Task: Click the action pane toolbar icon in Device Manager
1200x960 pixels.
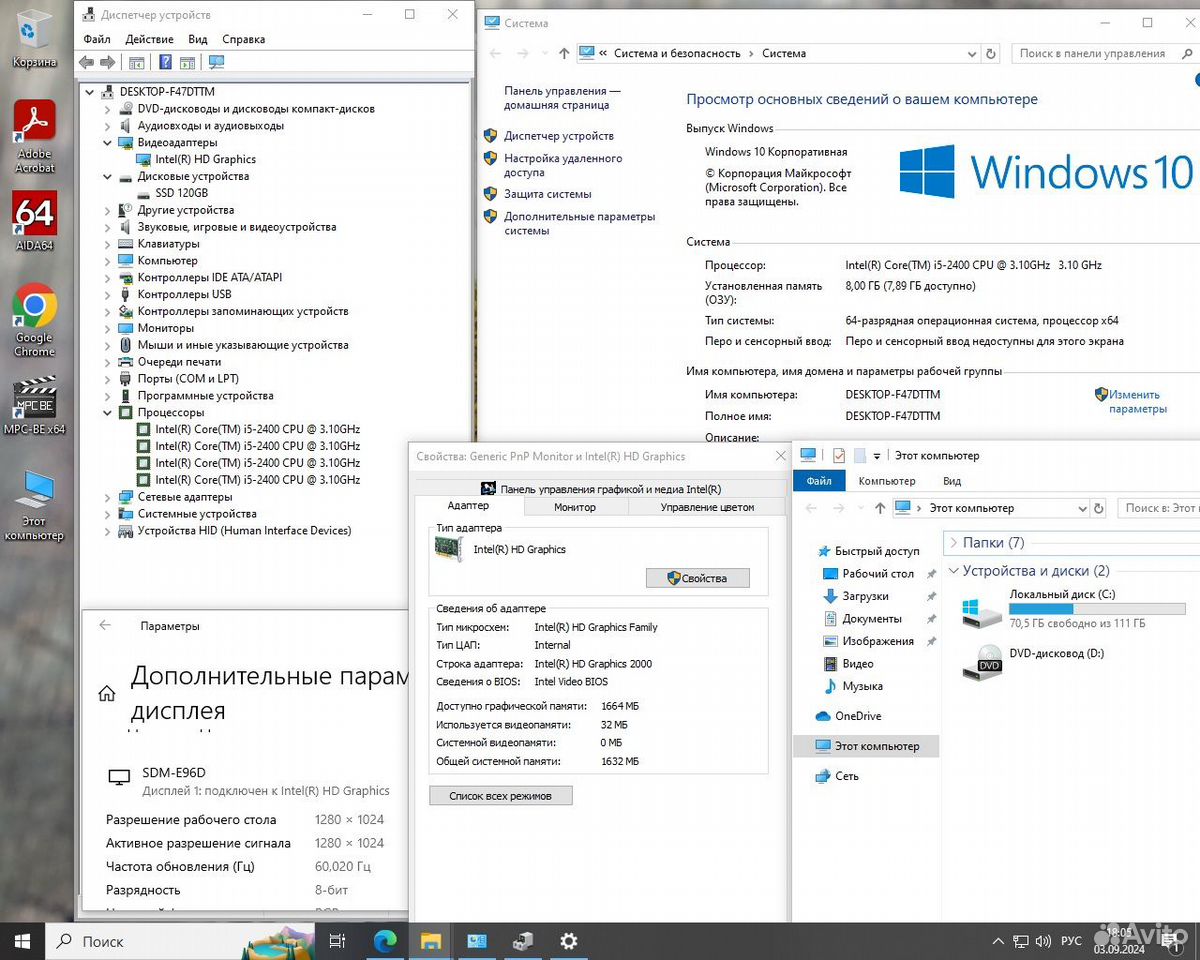Action: pos(187,62)
